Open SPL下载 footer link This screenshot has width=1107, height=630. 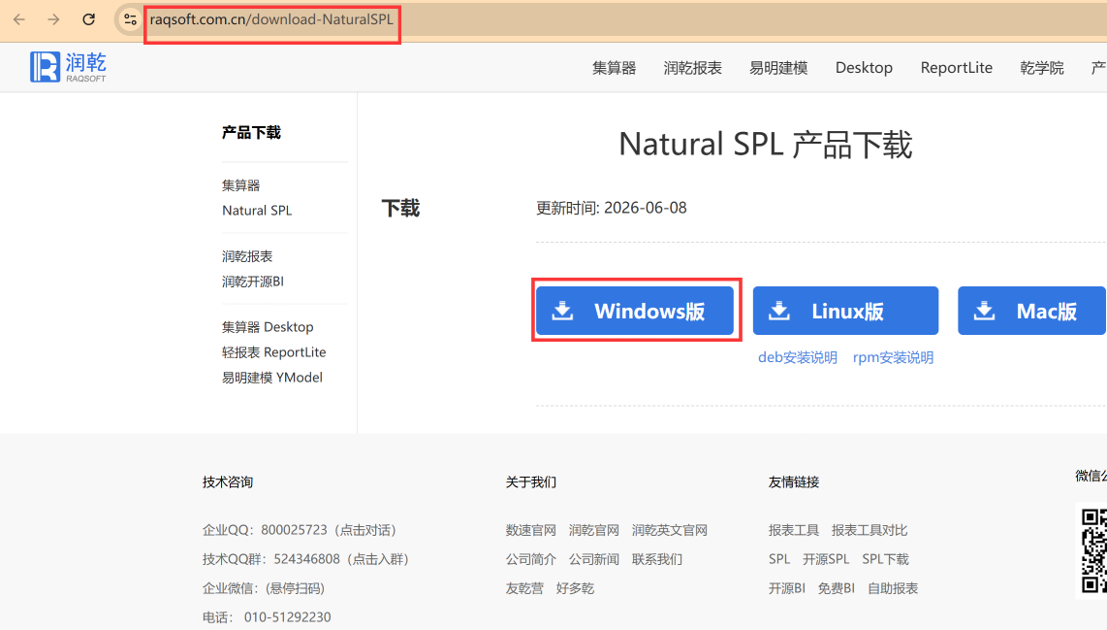coord(885,559)
